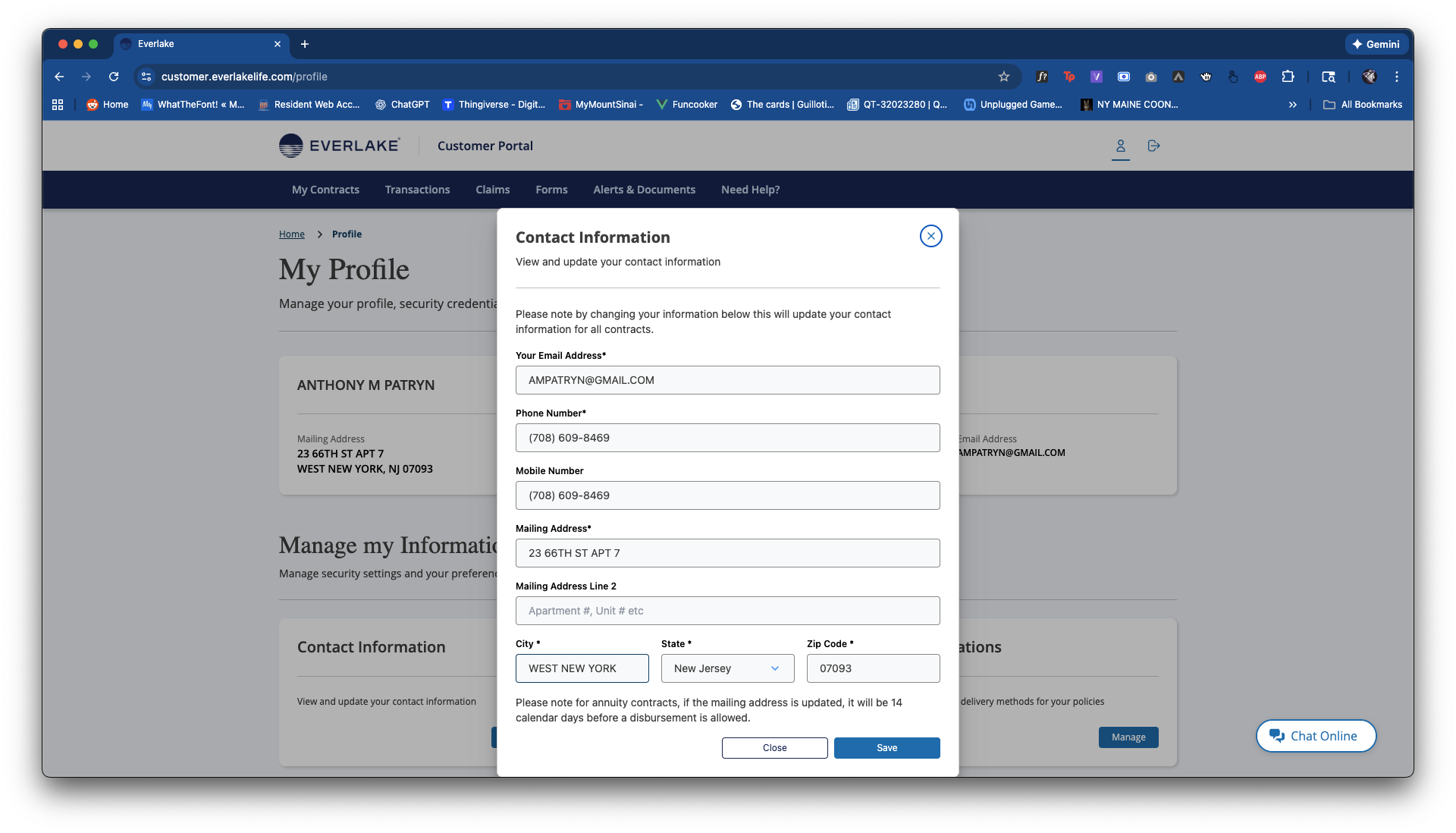Click the Close button in dialog
Image resolution: width=1456 pixels, height=833 pixels.
[774, 748]
